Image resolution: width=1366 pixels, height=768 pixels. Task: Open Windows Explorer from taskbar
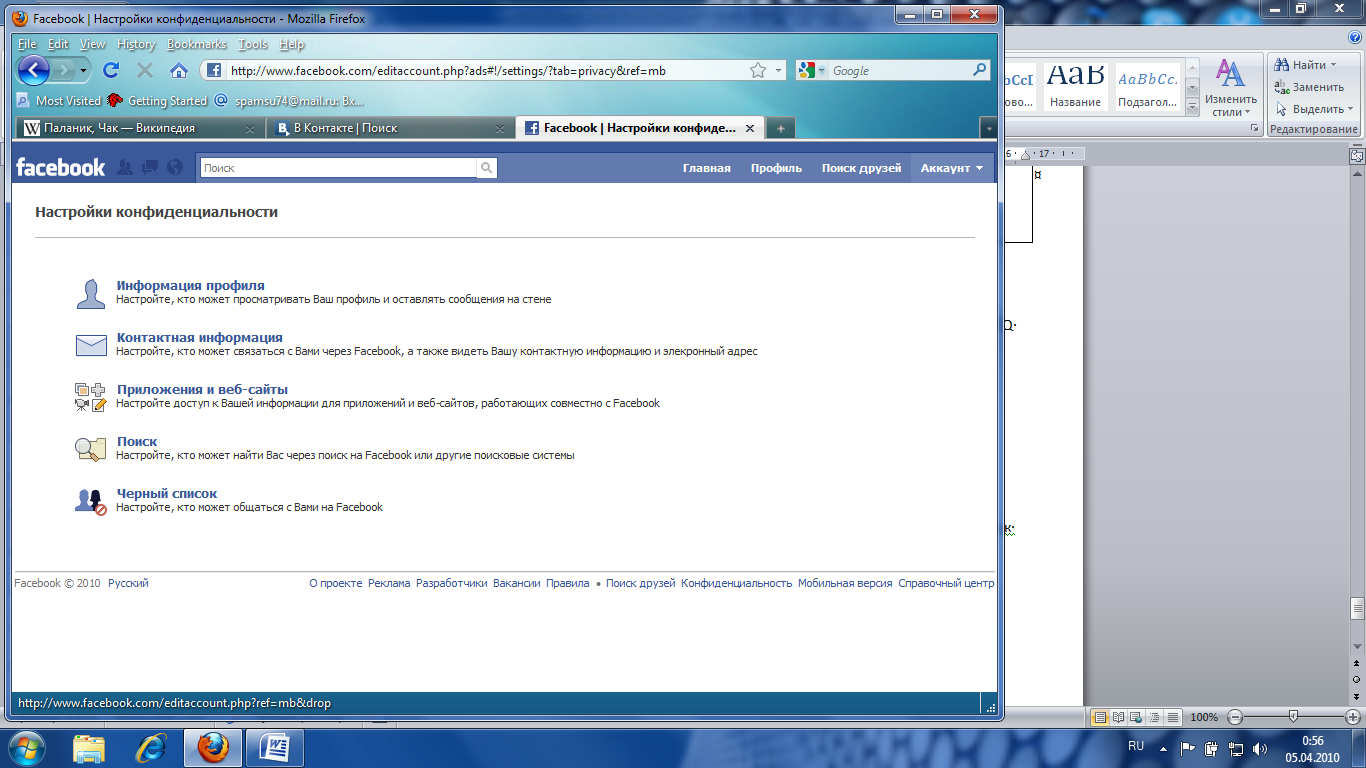tap(88, 747)
